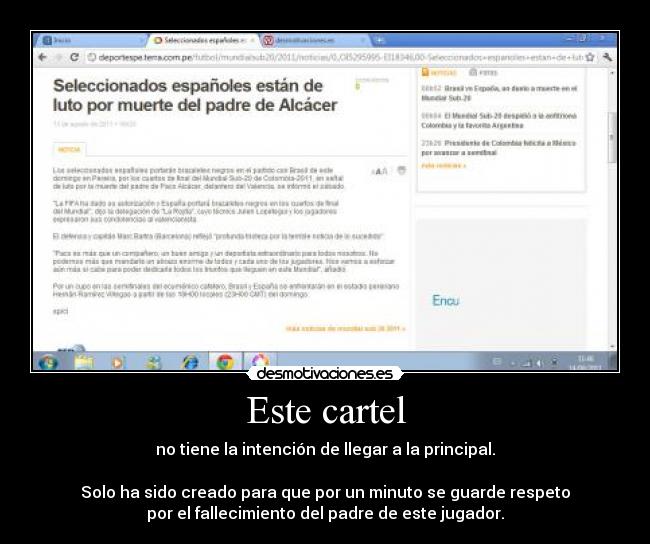
Task: Open Windows Explorer from the taskbar
Action: (84, 362)
